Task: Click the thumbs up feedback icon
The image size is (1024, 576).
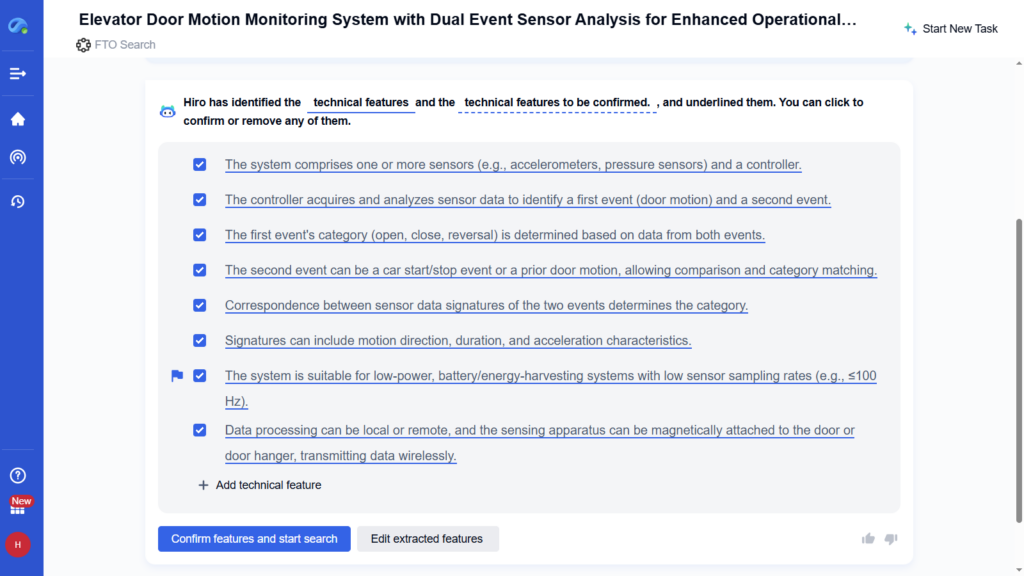Action: point(868,539)
